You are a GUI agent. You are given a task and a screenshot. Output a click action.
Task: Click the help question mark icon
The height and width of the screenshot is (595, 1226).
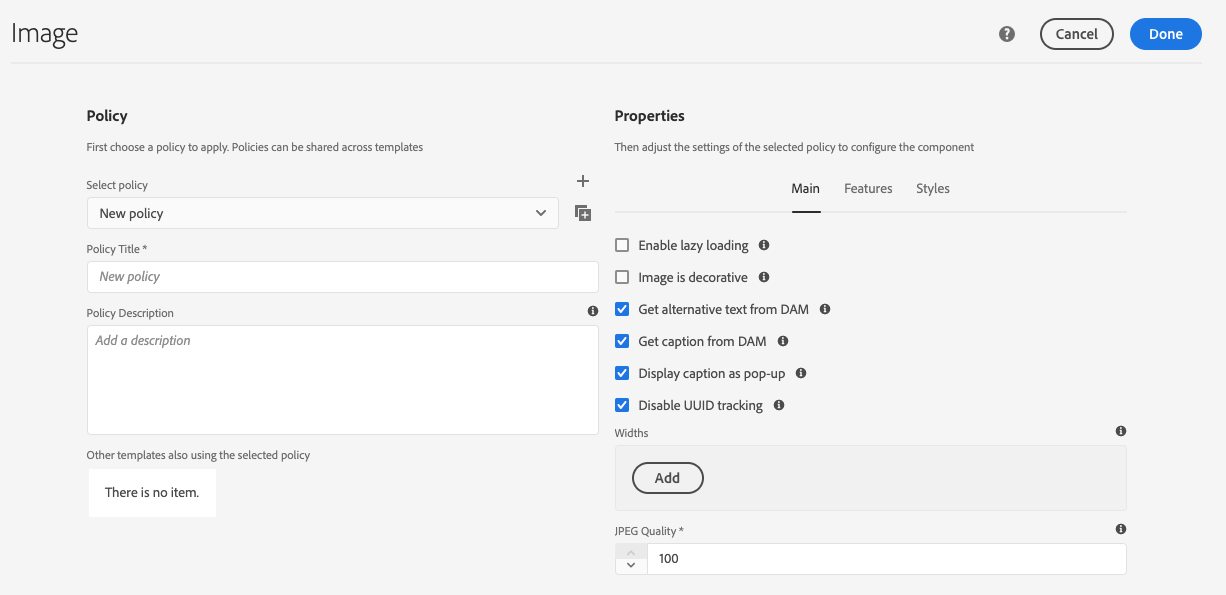click(x=1007, y=34)
